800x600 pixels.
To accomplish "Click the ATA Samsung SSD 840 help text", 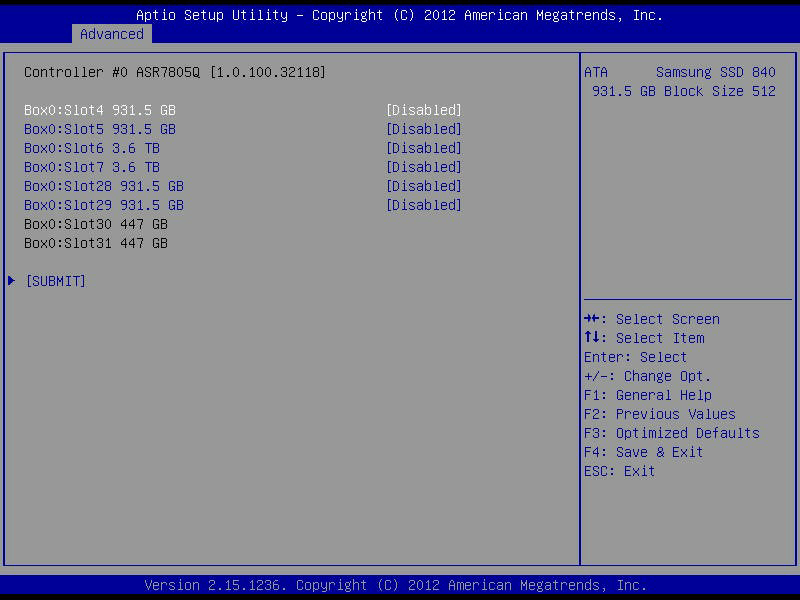I will (680, 72).
